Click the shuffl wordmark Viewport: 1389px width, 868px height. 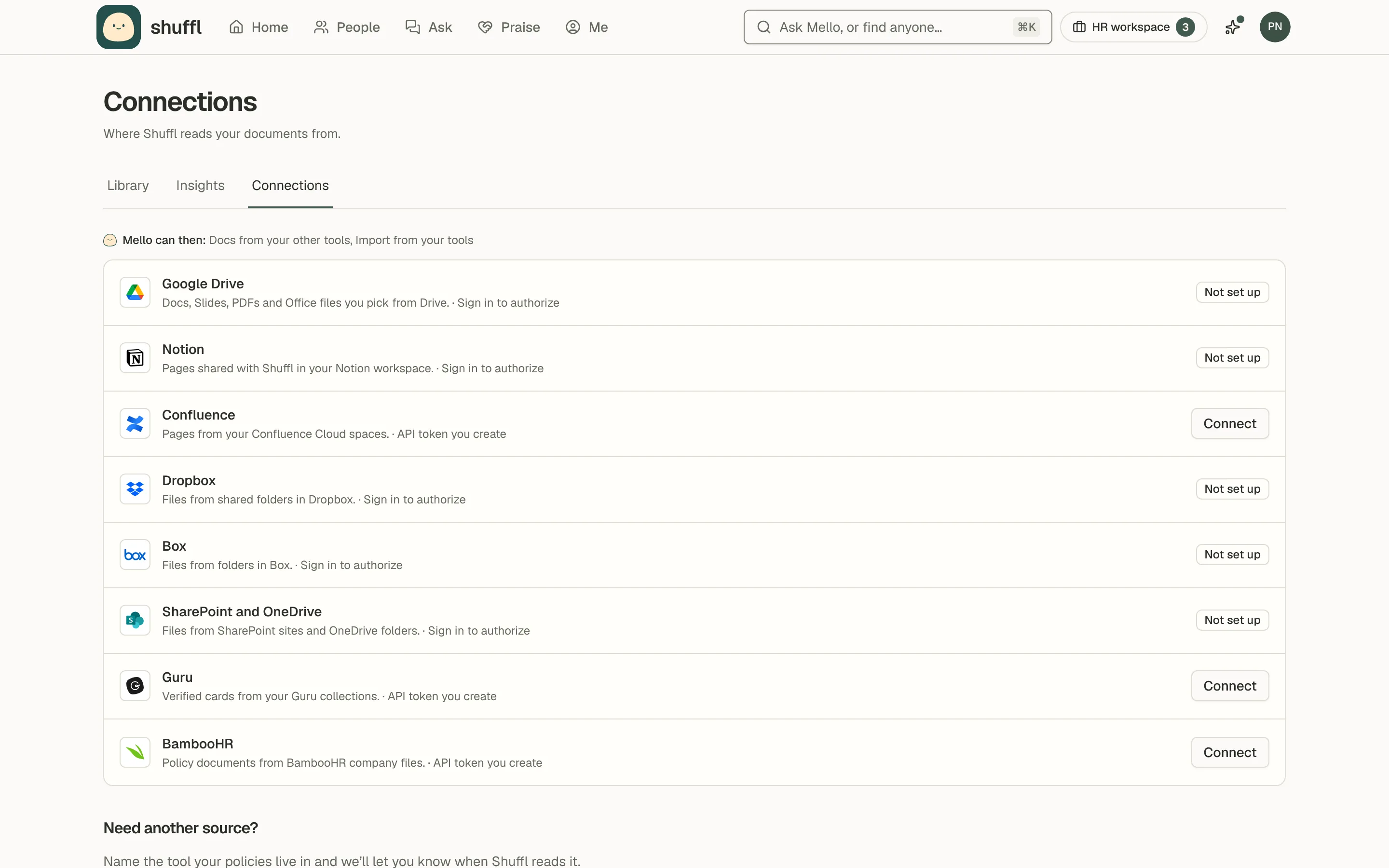(176, 27)
